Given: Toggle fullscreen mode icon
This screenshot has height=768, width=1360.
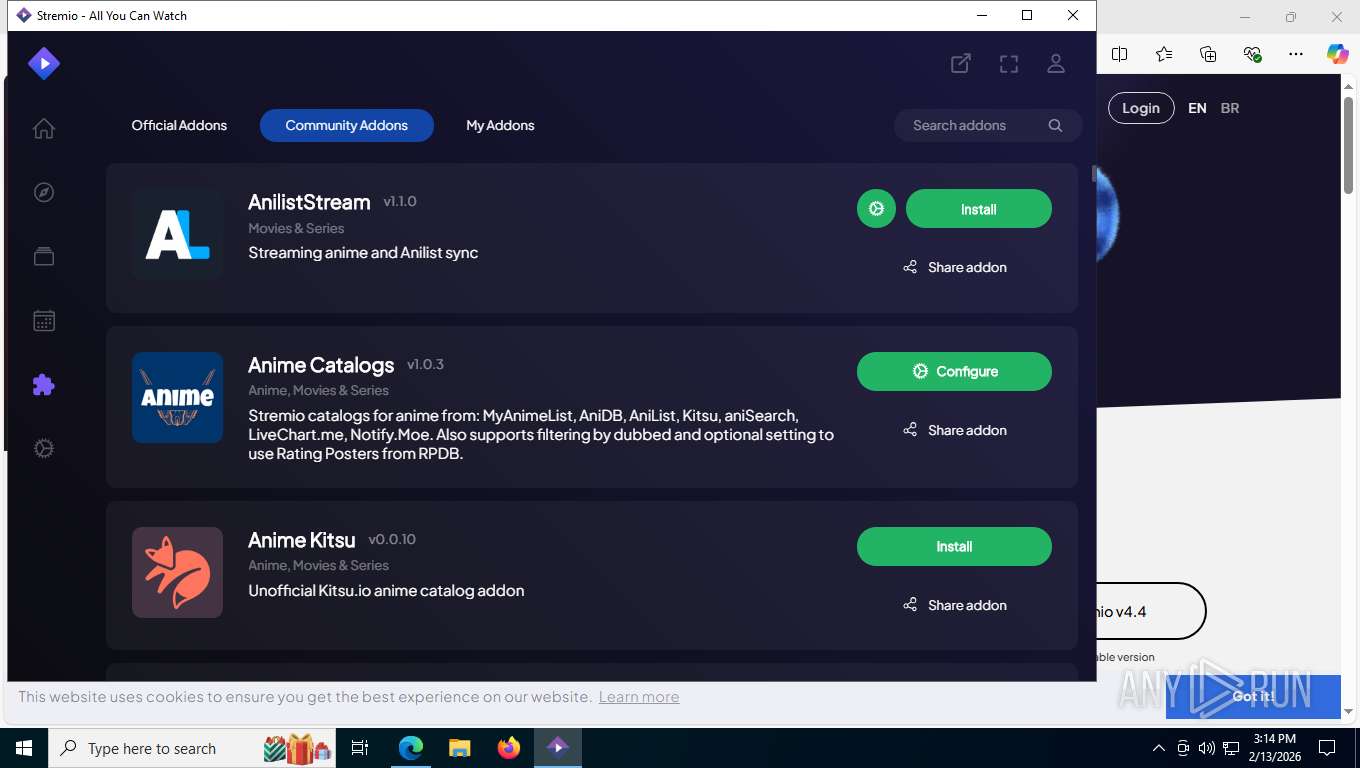Looking at the screenshot, I should pyautogui.click(x=1009, y=64).
